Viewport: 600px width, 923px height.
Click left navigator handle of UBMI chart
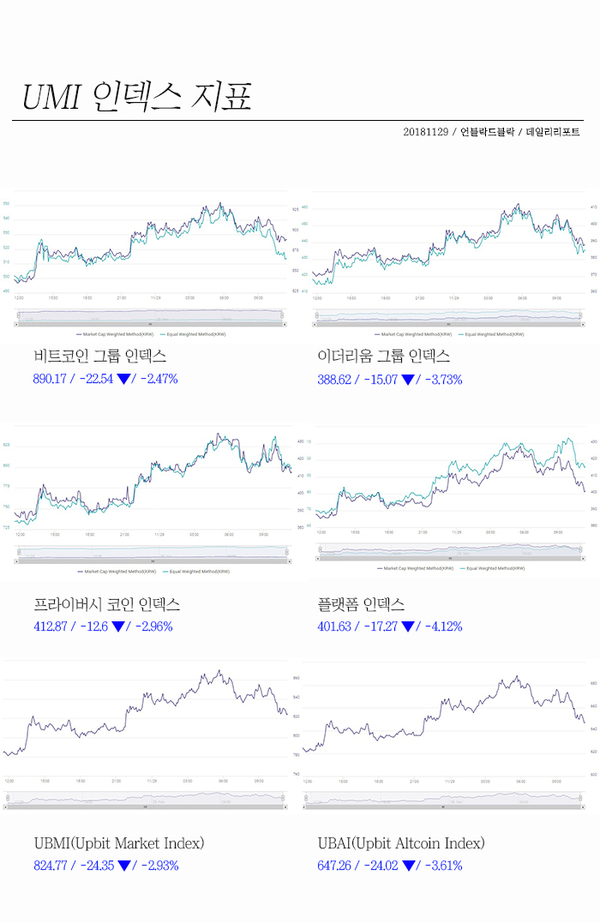[8, 798]
